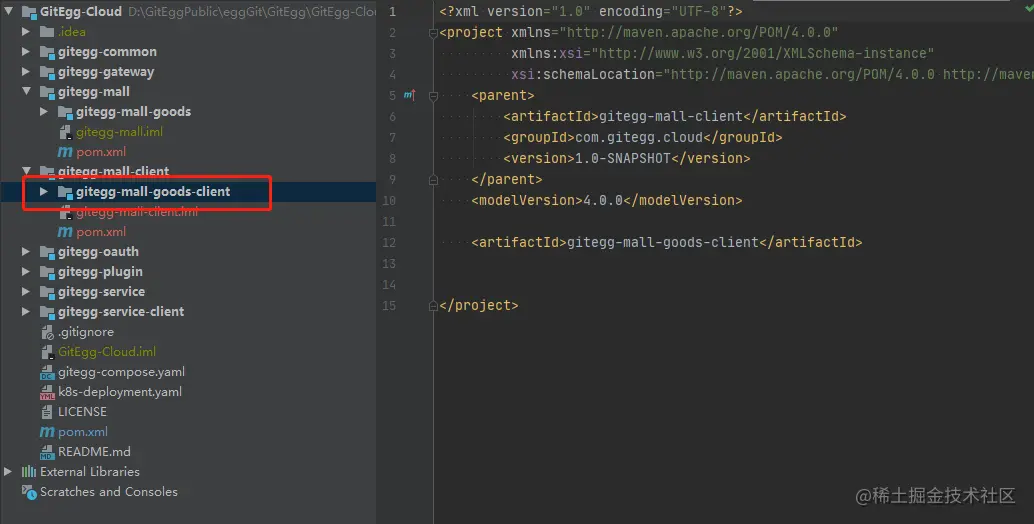Open the .gitignore file
Image resolution: width=1034 pixels, height=524 pixels.
click(x=86, y=332)
